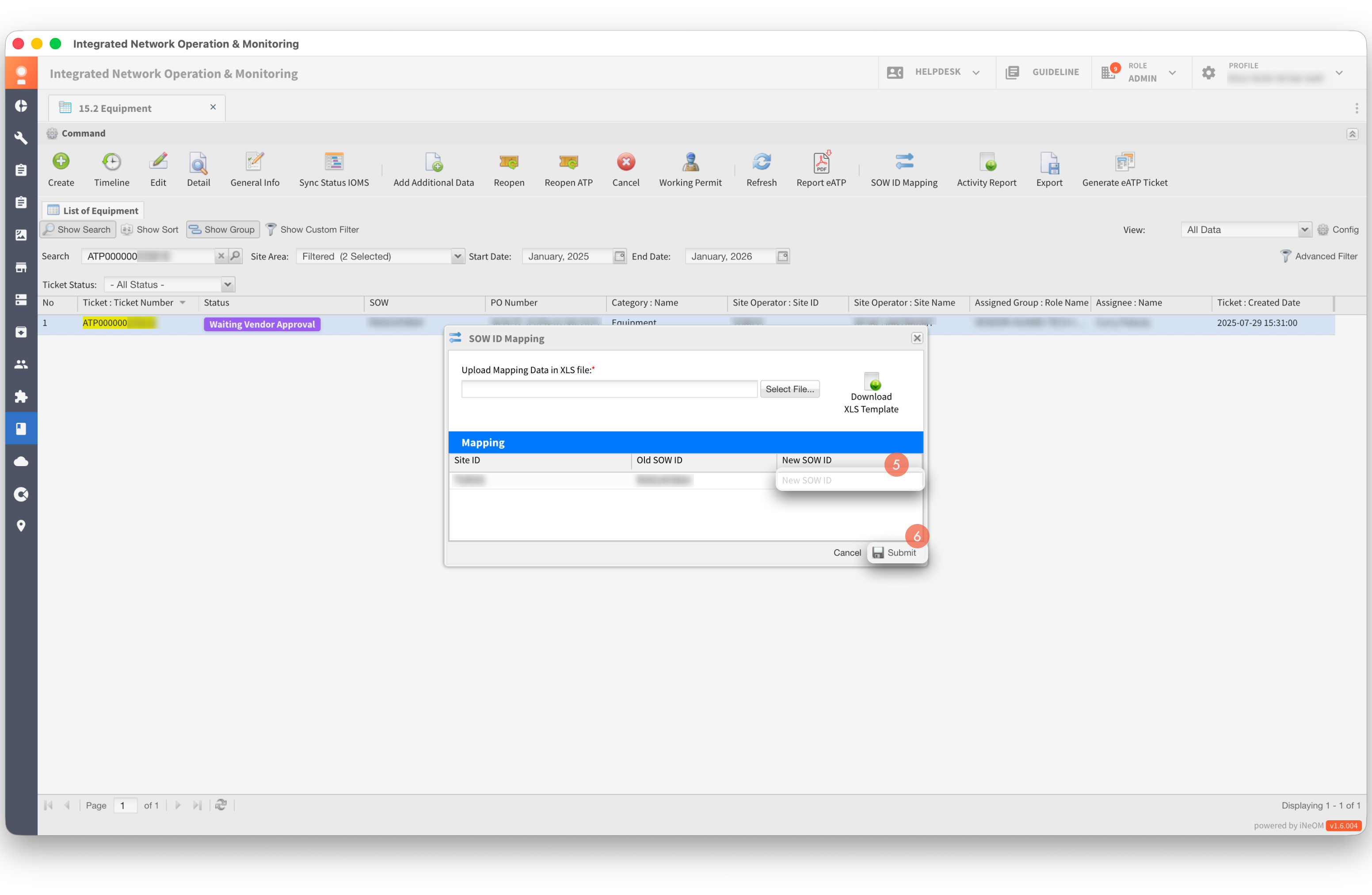
Task: Toggle the Show Group button
Action: click(x=222, y=229)
